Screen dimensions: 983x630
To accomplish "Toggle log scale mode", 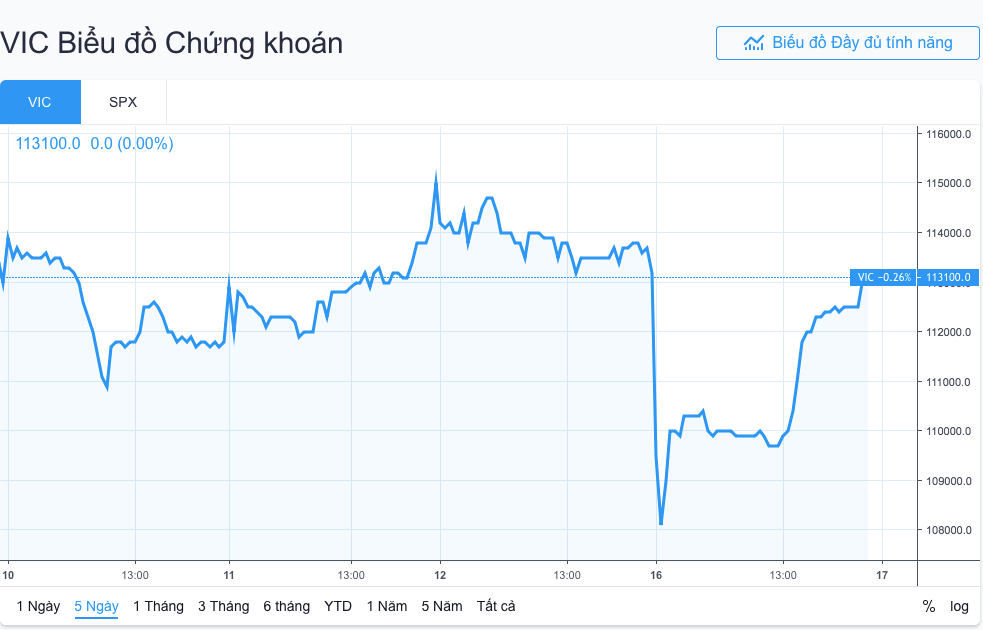I will pos(960,606).
